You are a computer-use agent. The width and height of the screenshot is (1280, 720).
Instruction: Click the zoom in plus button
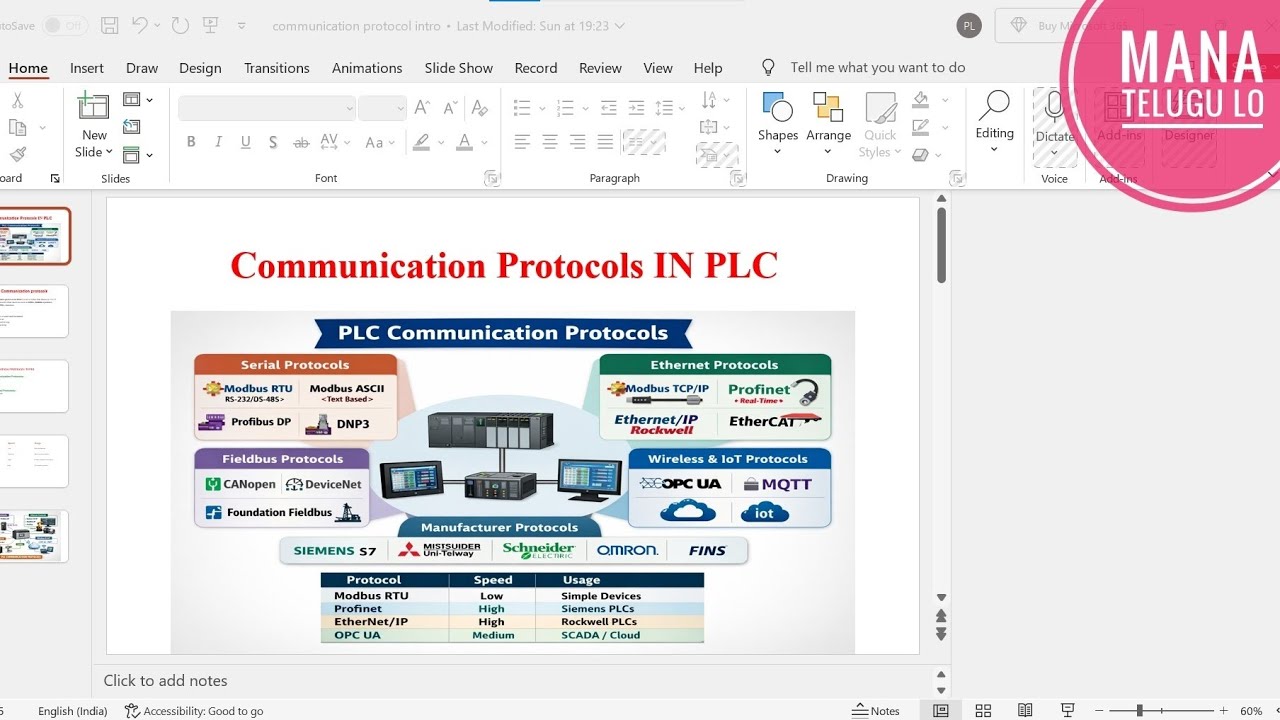[1225, 711]
